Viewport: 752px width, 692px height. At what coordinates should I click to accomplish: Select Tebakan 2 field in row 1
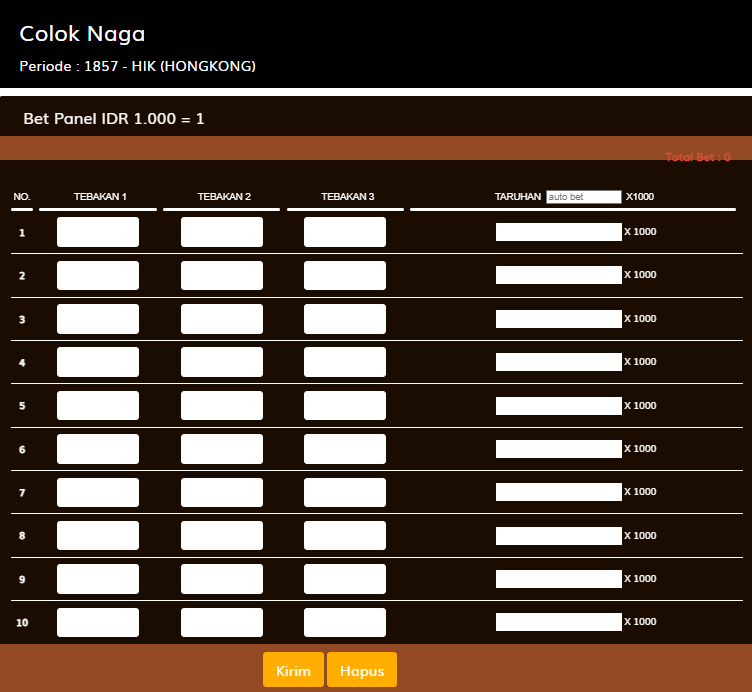click(x=222, y=232)
